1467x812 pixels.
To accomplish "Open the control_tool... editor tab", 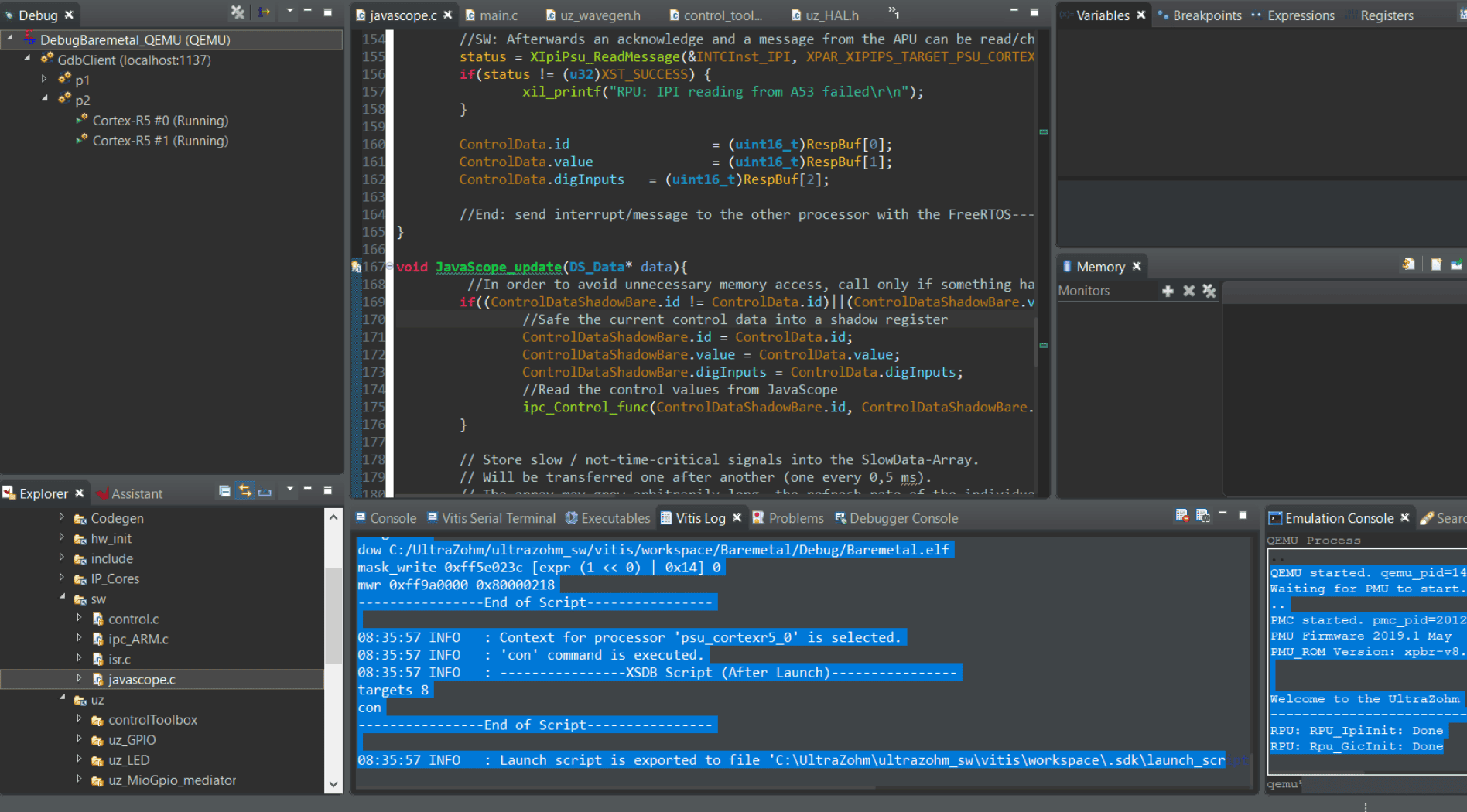I will 716,15.
